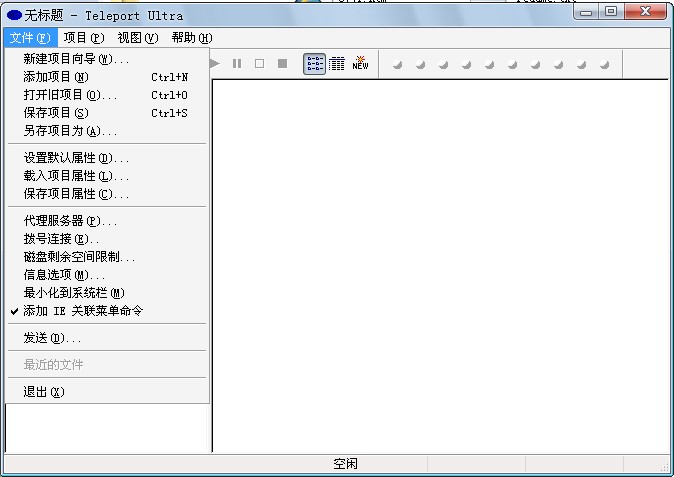Image resolution: width=674 pixels, height=477 pixels.
Task: Click the NEW toolbar icon
Action: pyautogui.click(x=360, y=64)
